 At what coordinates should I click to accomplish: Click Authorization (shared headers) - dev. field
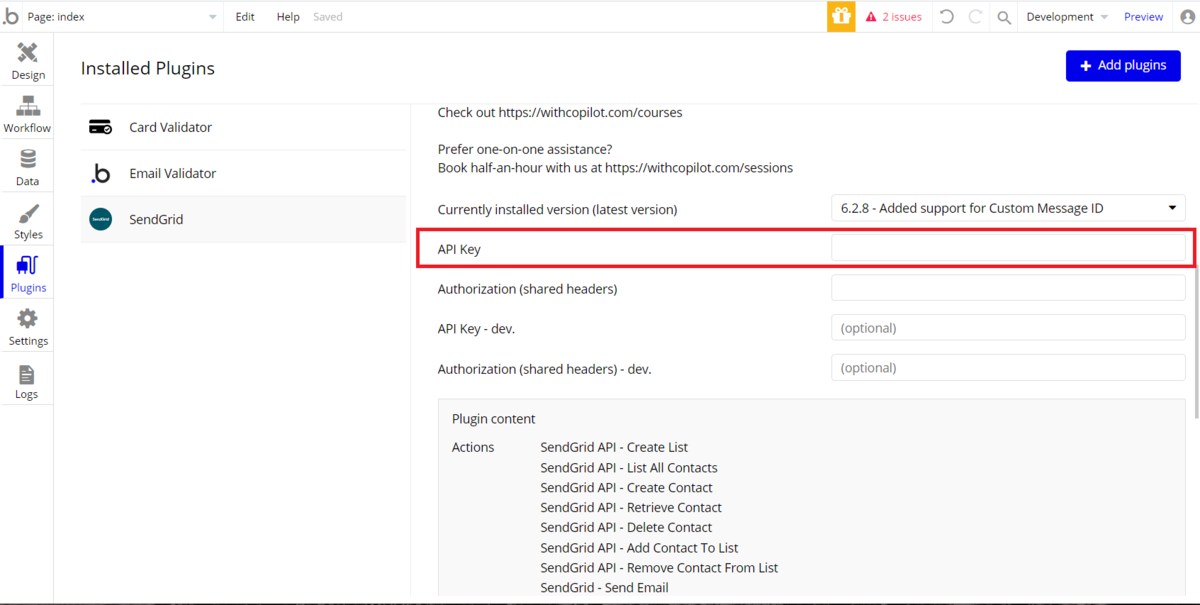click(1008, 368)
